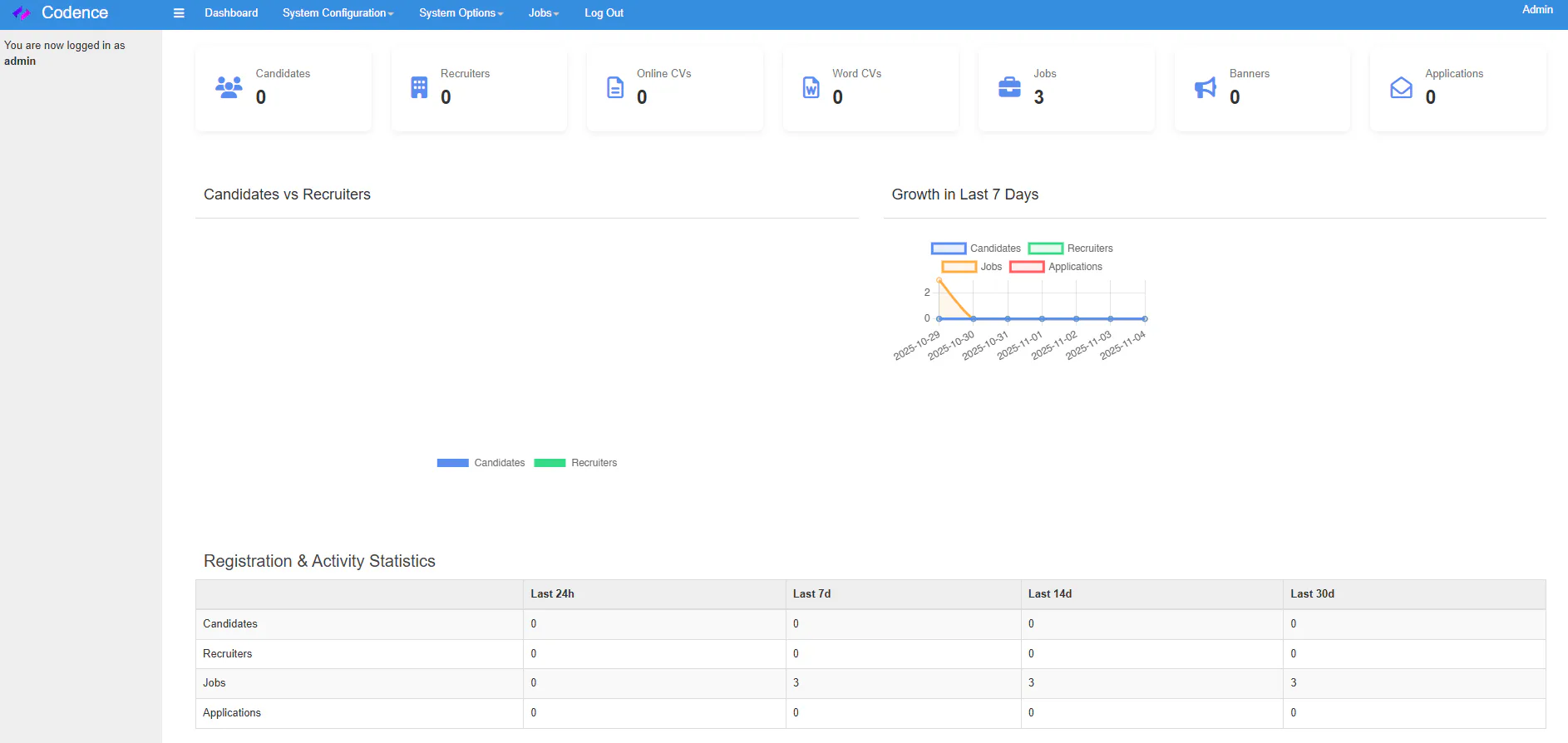
Task: Toggle Candidates series in Growth chart legend
Action: pos(976,248)
